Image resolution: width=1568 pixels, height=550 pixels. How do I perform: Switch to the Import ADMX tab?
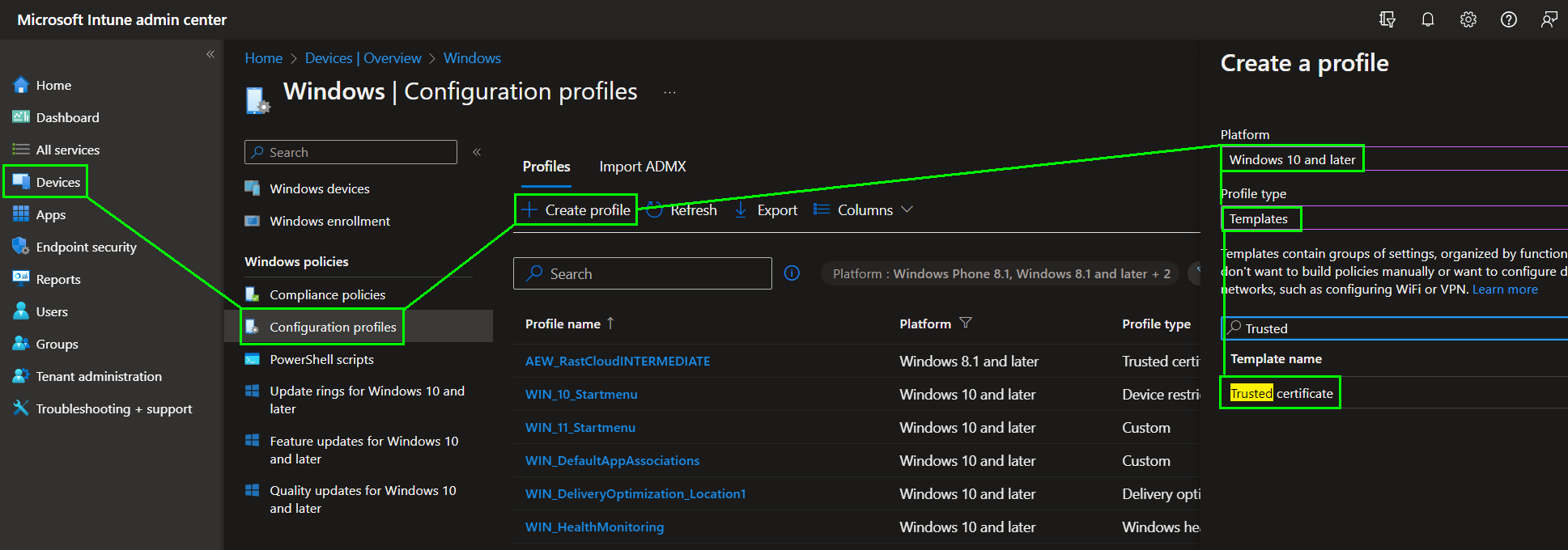pyautogui.click(x=642, y=167)
